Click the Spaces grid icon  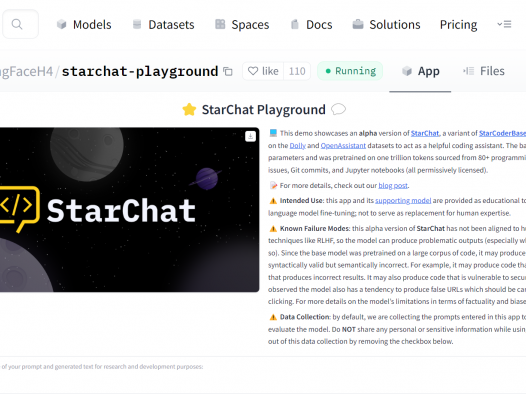coord(220,24)
